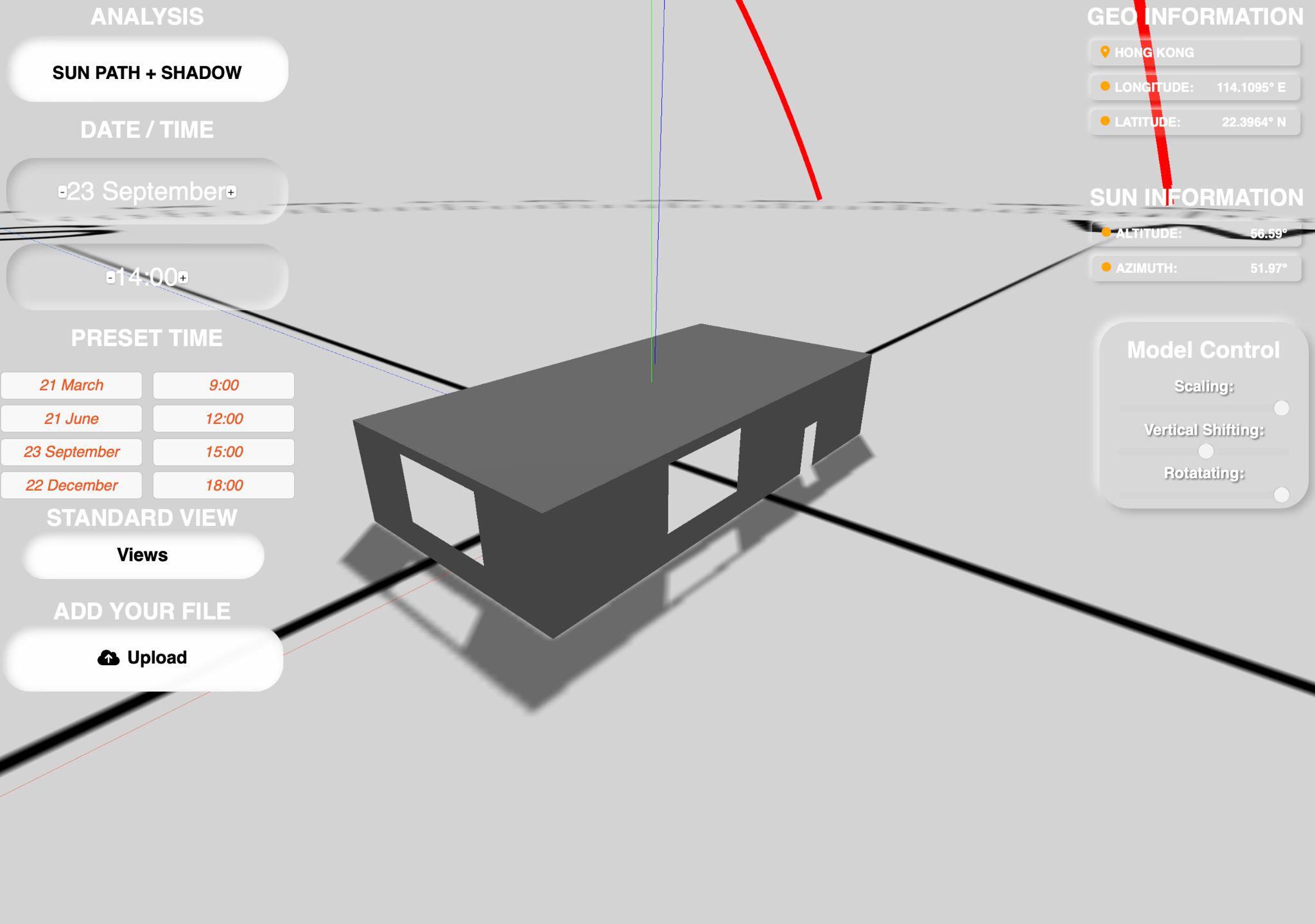Click the Upload button under ADD YOUR FILE
The image size is (1315, 924).
click(x=144, y=658)
